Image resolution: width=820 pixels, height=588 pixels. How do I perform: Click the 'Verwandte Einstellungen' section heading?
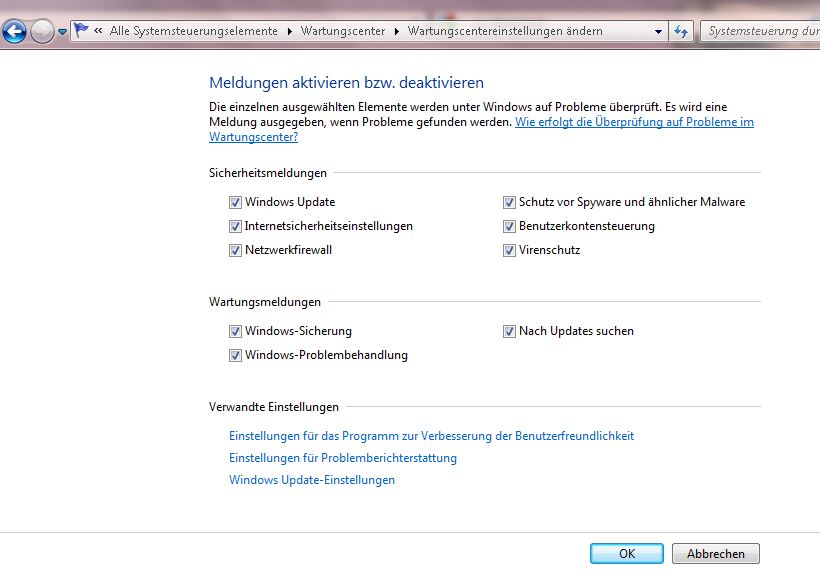coord(274,406)
